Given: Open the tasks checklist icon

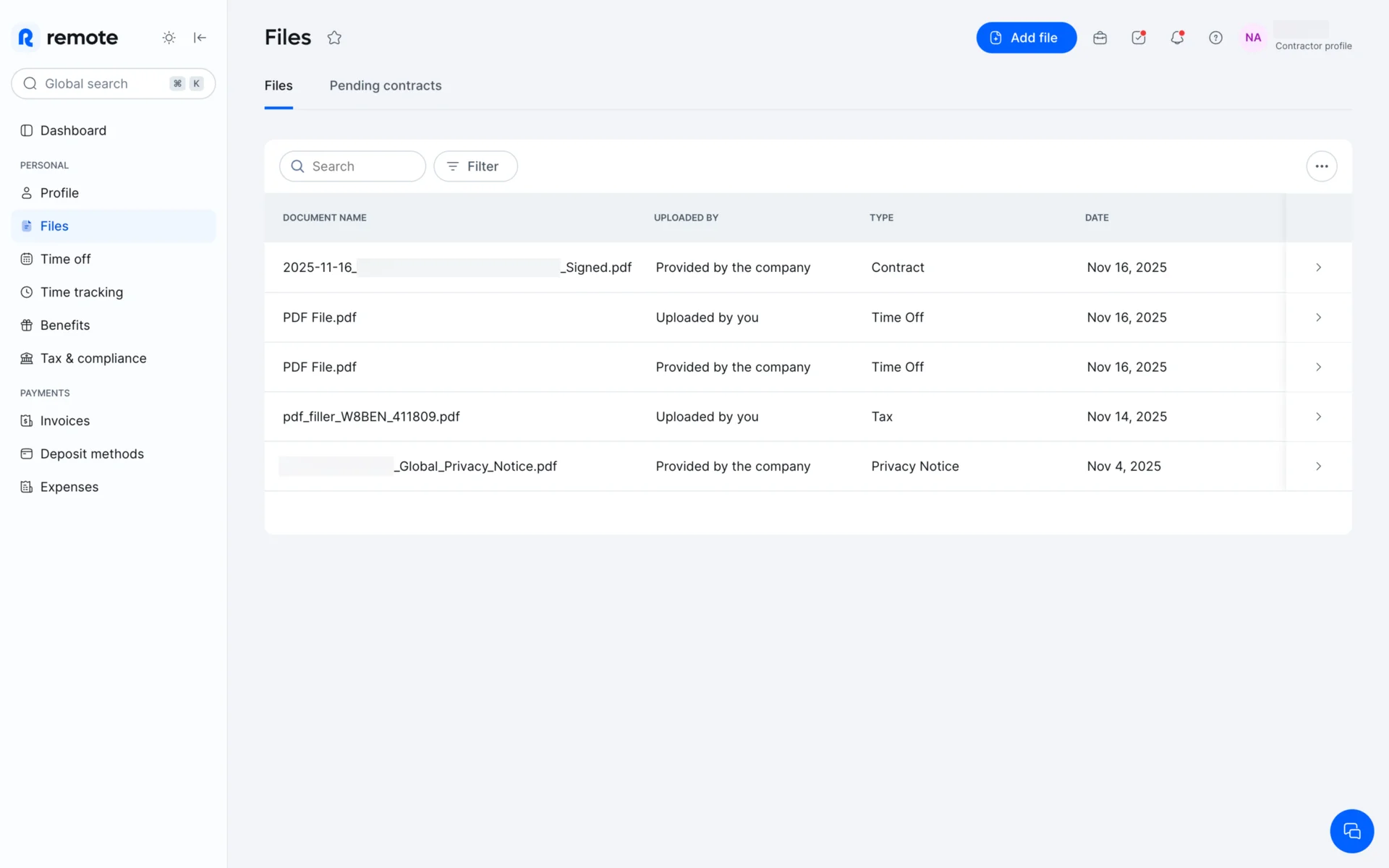Looking at the screenshot, I should [x=1139, y=38].
